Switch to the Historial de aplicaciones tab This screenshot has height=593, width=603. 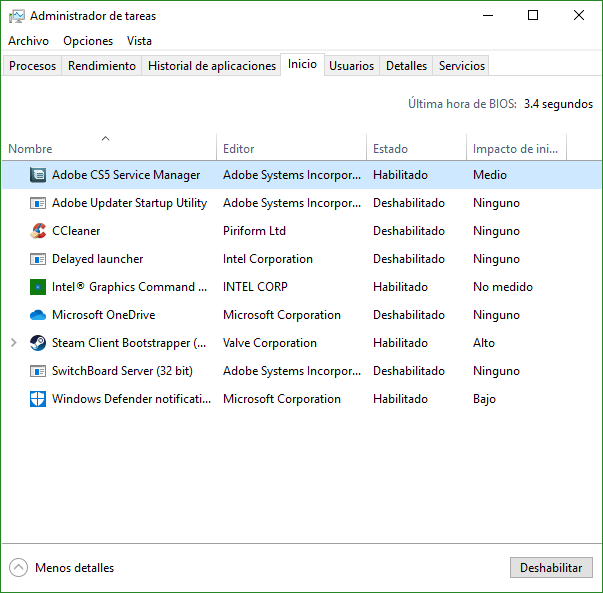tap(212, 66)
